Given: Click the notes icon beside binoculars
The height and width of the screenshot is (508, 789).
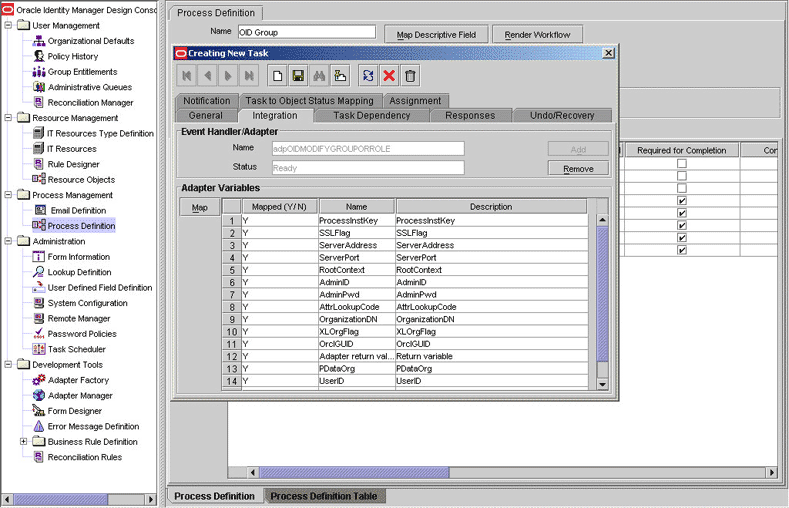Looking at the screenshot, I should (x=340, y=76).
